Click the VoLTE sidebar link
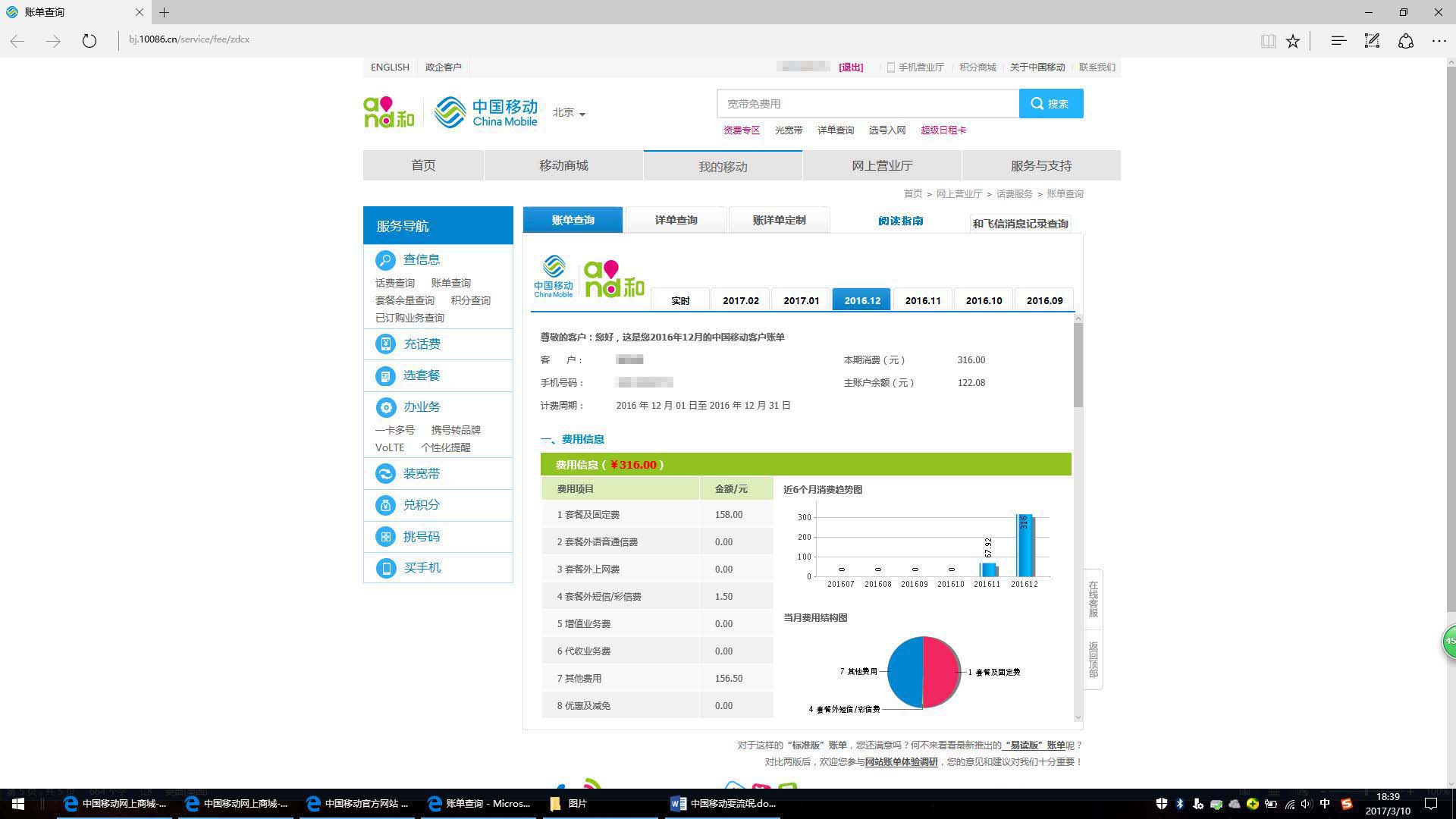The image size is (1456, 819). [x=390, y=447]
